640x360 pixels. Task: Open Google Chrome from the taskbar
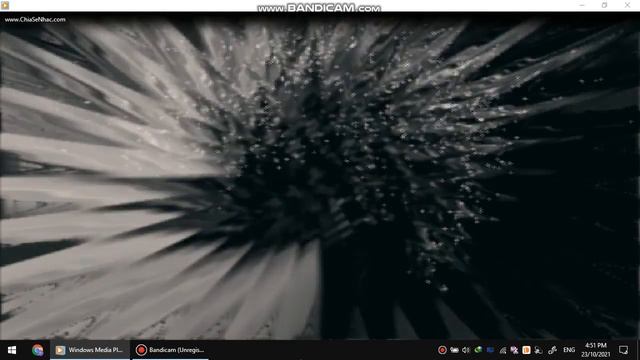tap(38, 350)
